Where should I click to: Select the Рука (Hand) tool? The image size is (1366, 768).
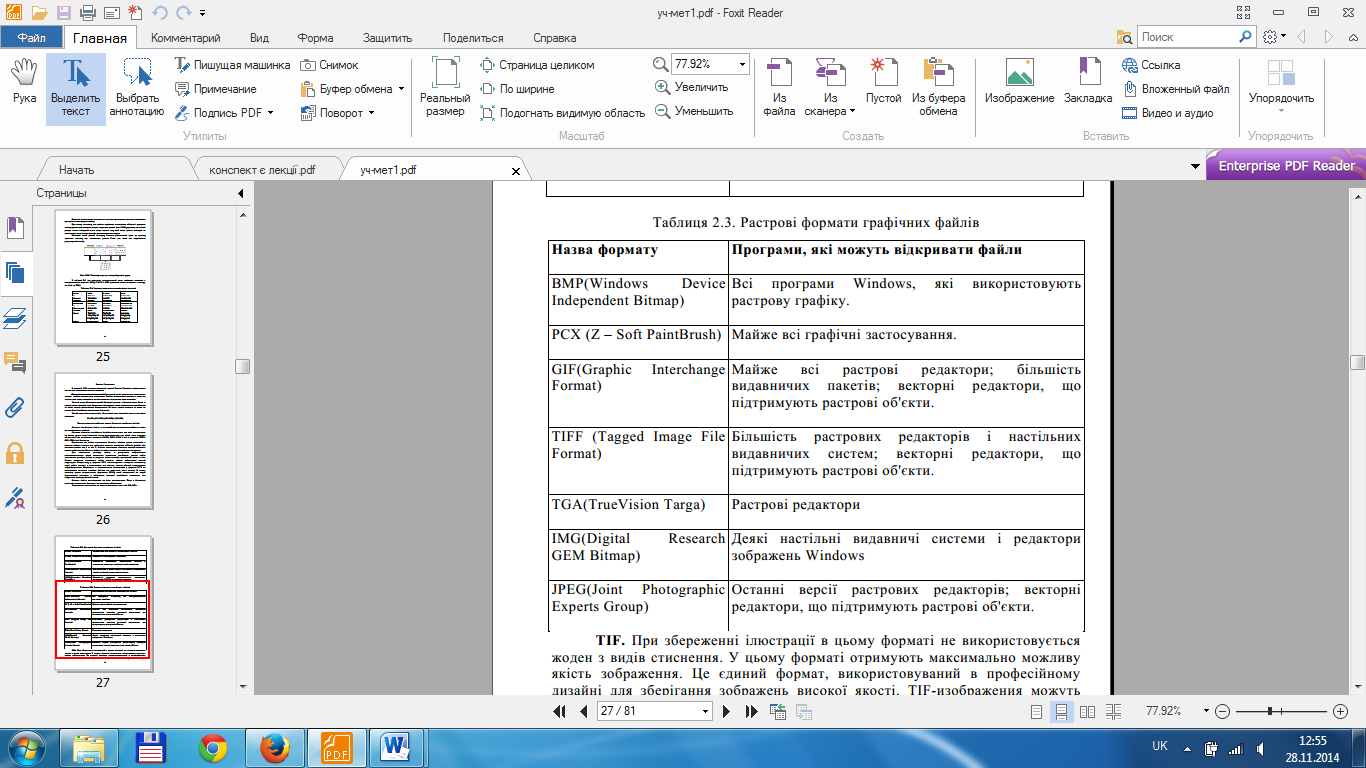click(24, 82)
